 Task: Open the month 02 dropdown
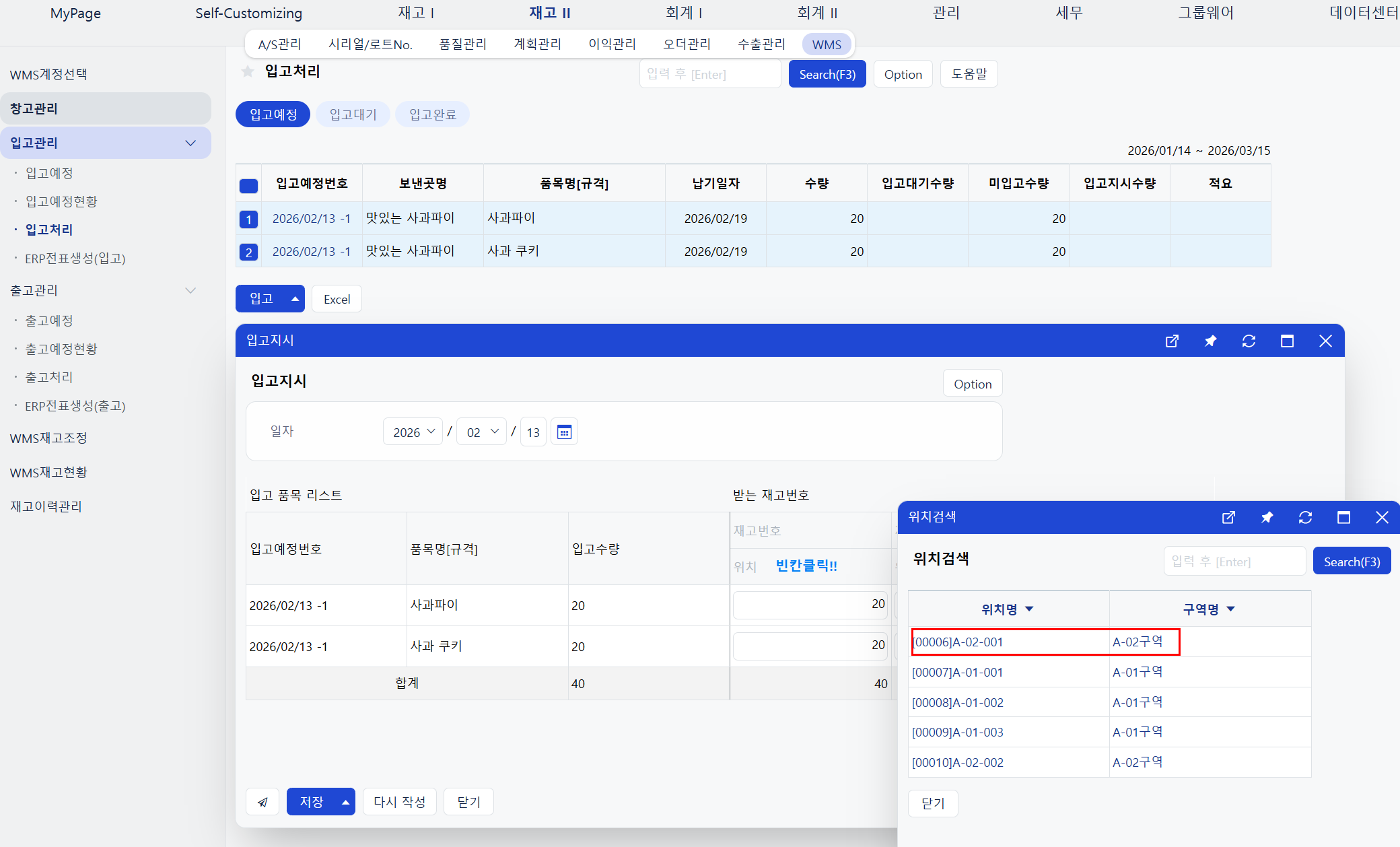[482, 432]
